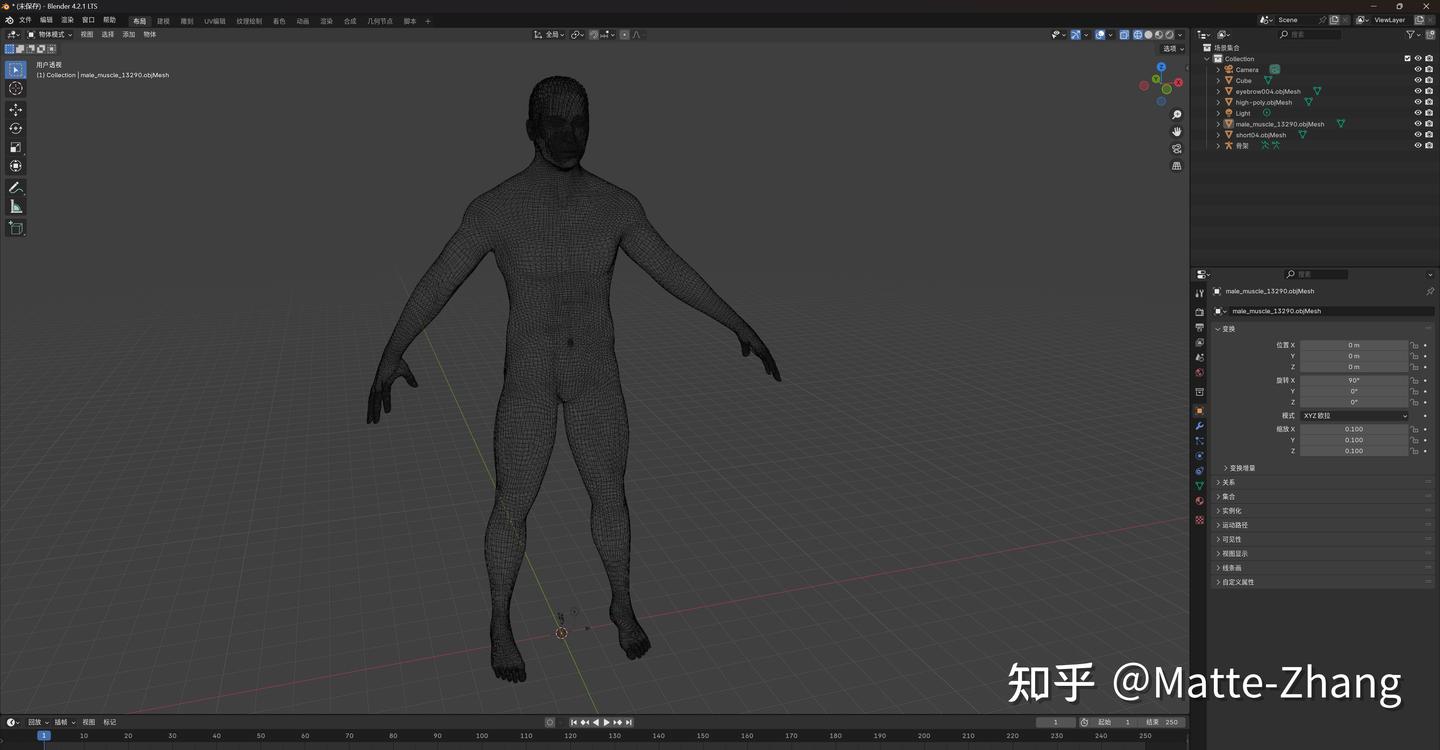Hide Cube in the viewport

click(x=1417, y=80)
